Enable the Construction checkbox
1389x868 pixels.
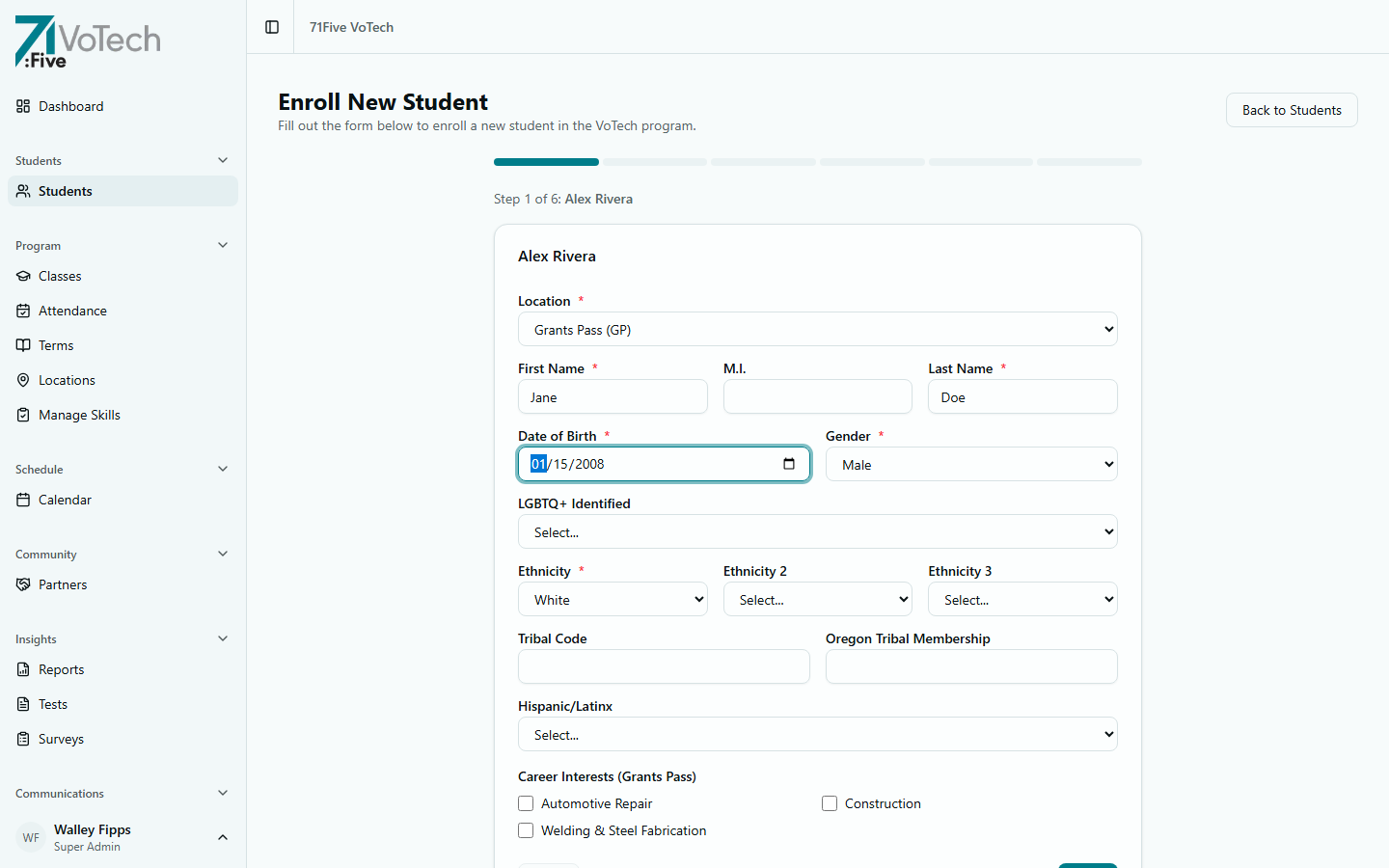click(x=830, y=803)
